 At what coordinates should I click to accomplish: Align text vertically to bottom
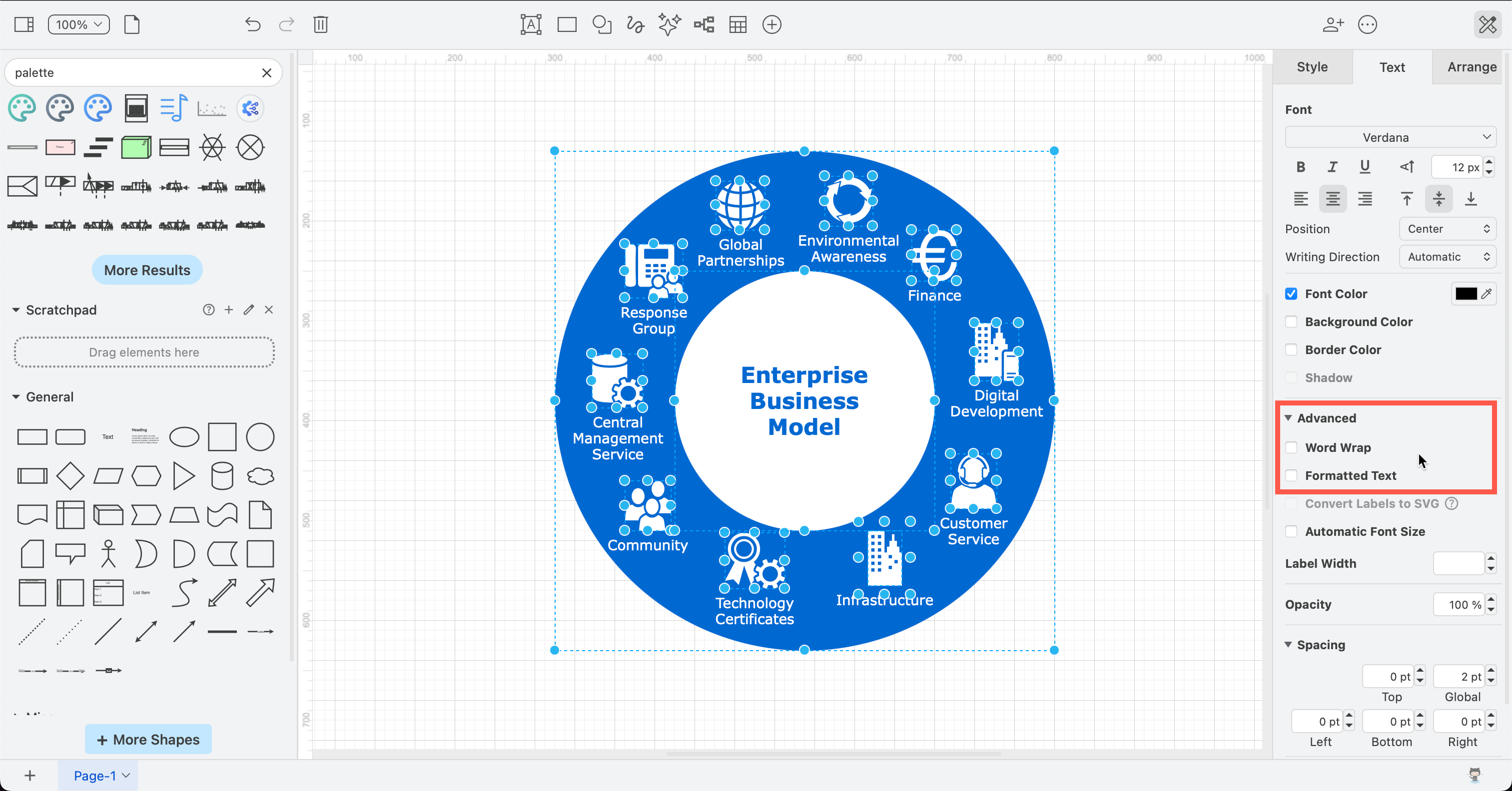(x=1471, y=199)
